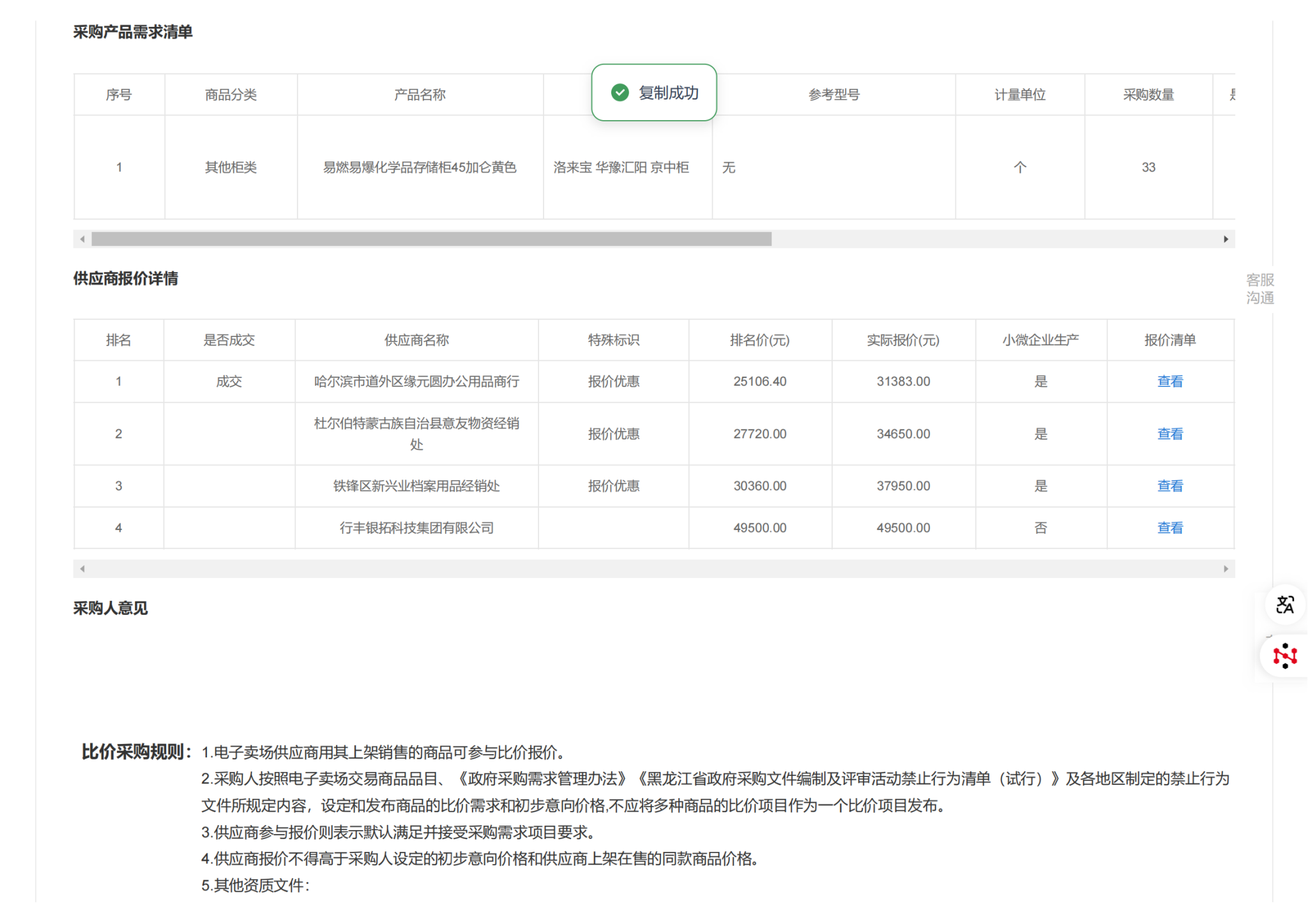Click the product table horizontal scrollbar thumb

[x=431, y=239]
